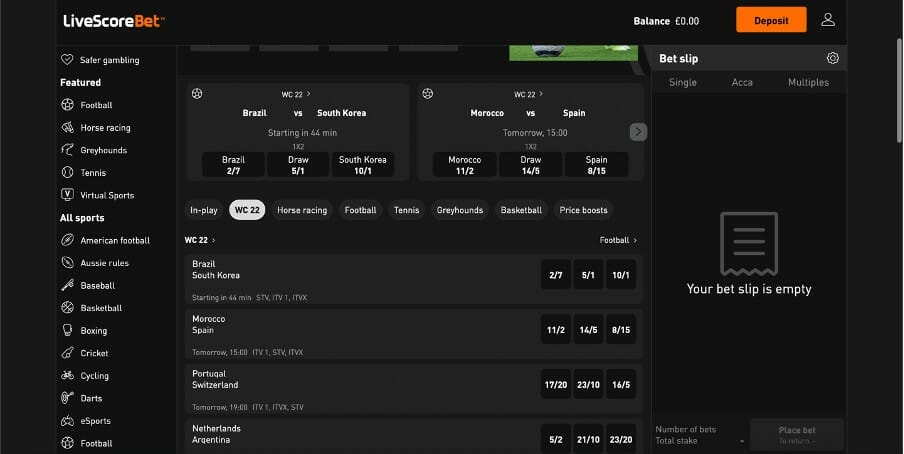Select the Football filter pill
Viewport: 904px width, 454px height.
(x=360, y=210)
